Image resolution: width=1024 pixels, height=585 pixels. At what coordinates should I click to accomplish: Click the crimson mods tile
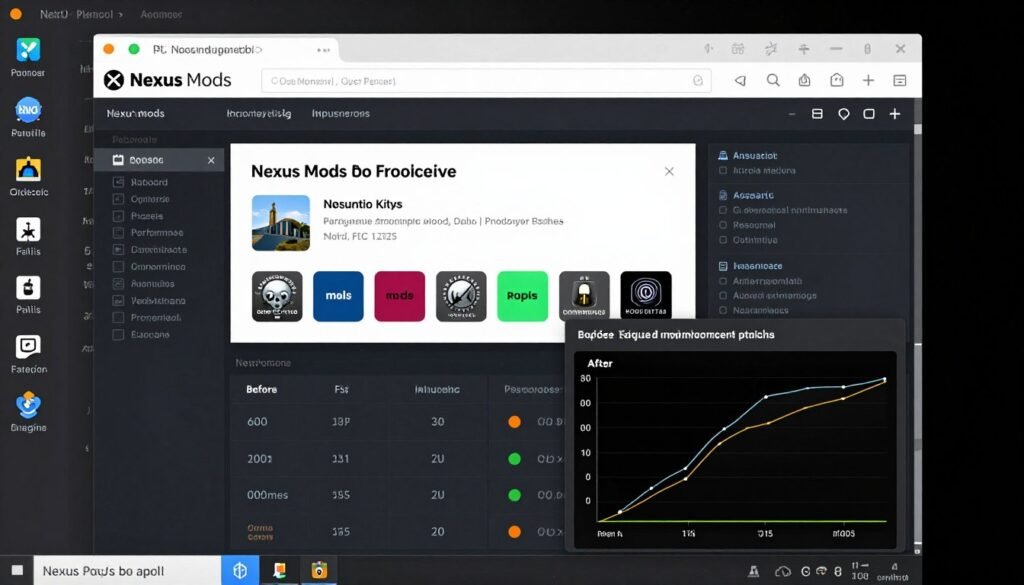click(400, 296)
